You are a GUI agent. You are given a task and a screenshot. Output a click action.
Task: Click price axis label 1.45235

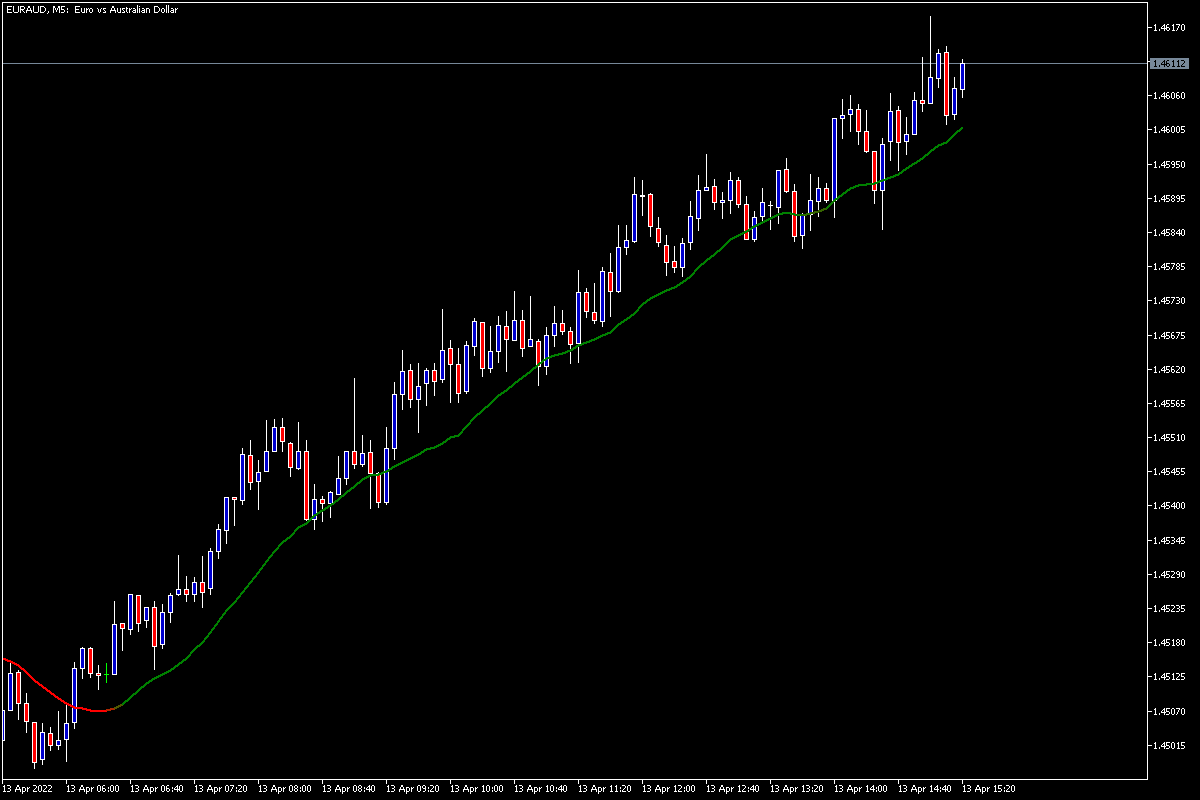[1168, 608]
